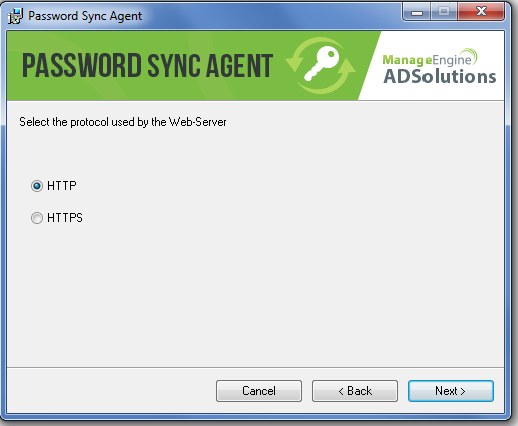This screenshot has width=518, height=426.
Task: Minimize the Password Sync Agent window
Action: click(417, 12)
